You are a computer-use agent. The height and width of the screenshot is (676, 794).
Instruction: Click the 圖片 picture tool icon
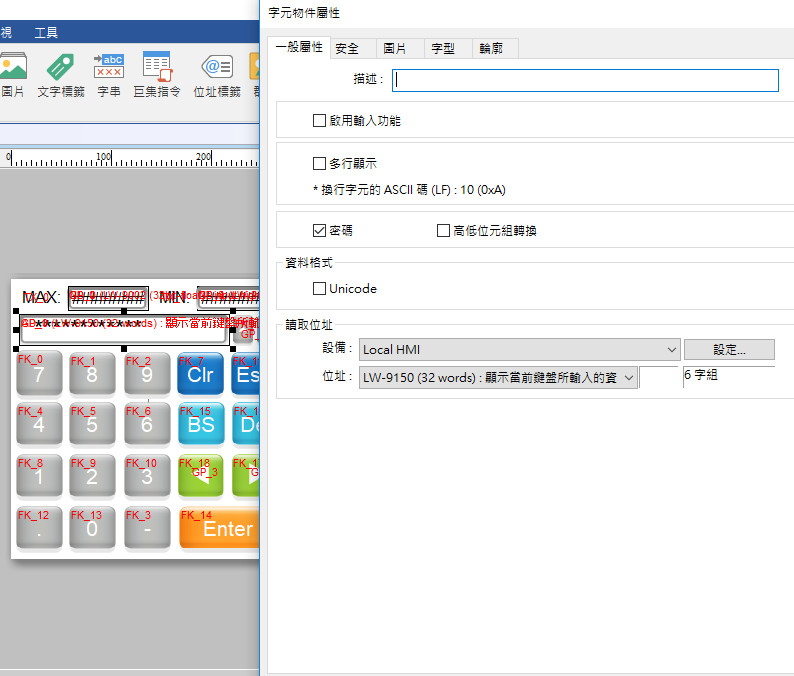coord(12,76)
